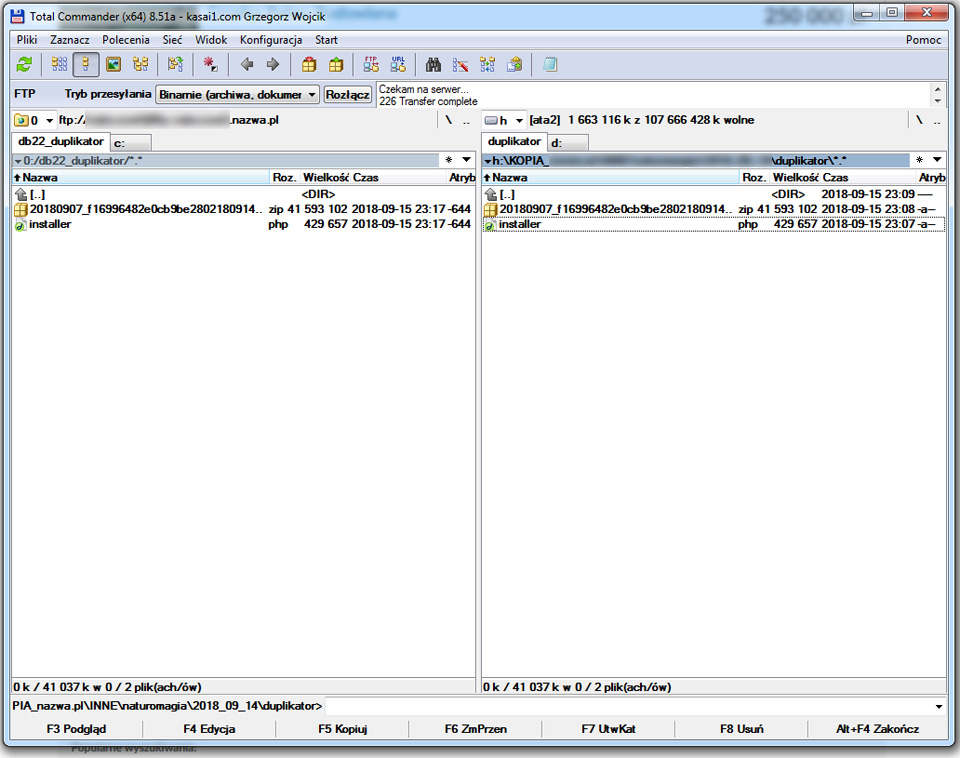The height and width of the screenshot is (758, 960).
Task: Go to right panel root backslash button
Action: point(919,120)
